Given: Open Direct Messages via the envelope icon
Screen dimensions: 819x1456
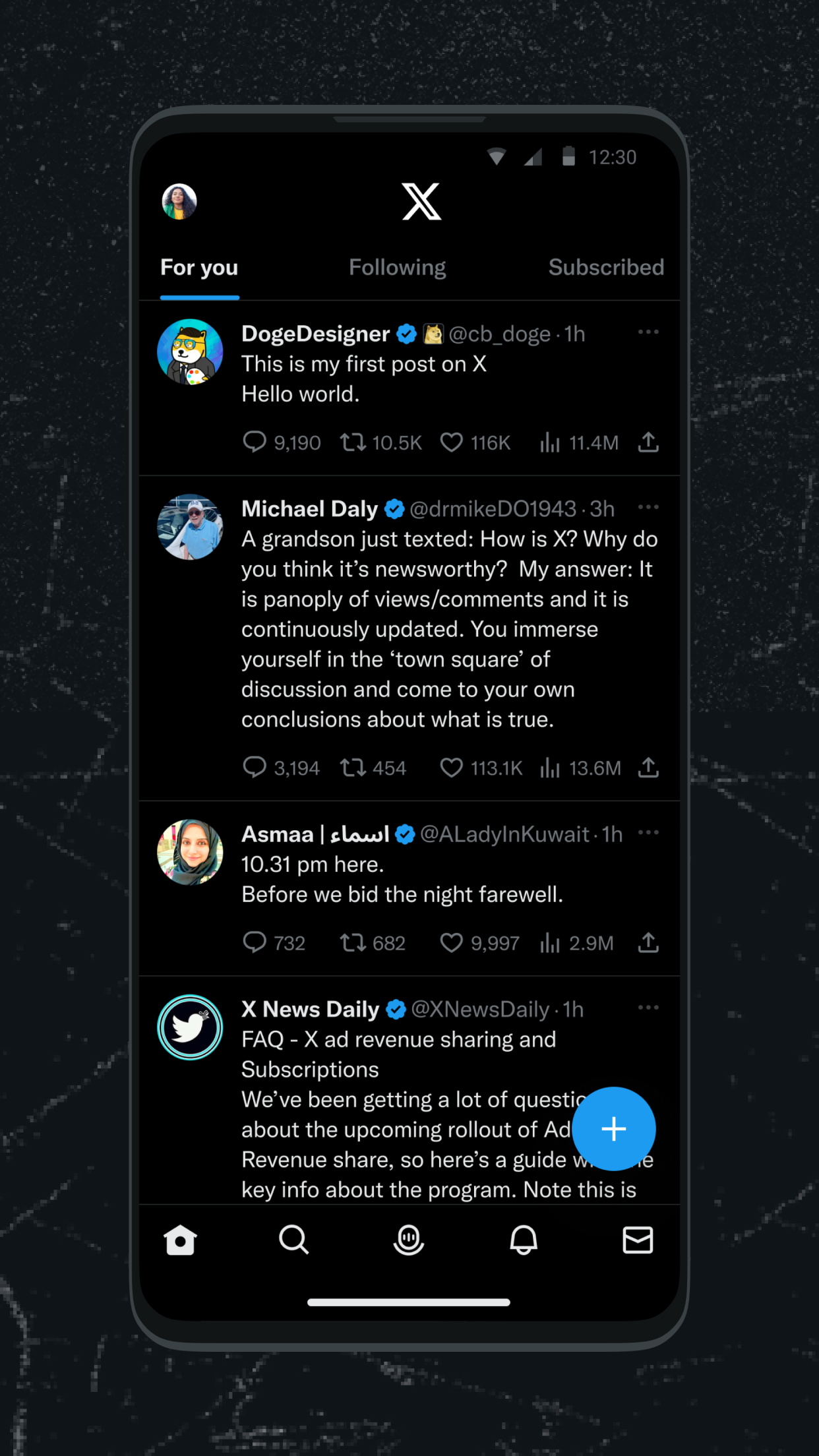Looking at the screenshot, I should 638,1240.
